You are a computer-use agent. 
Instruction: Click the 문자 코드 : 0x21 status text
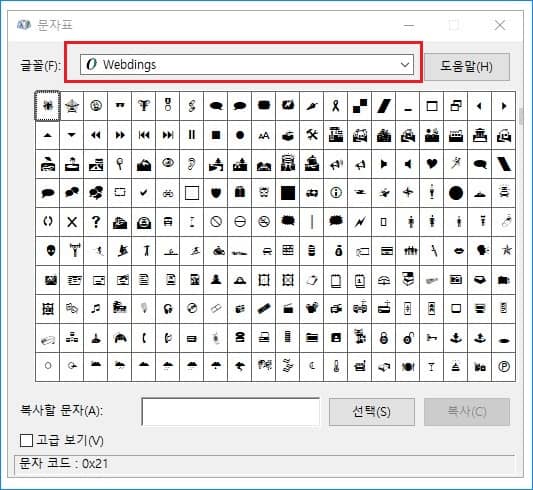64,463
